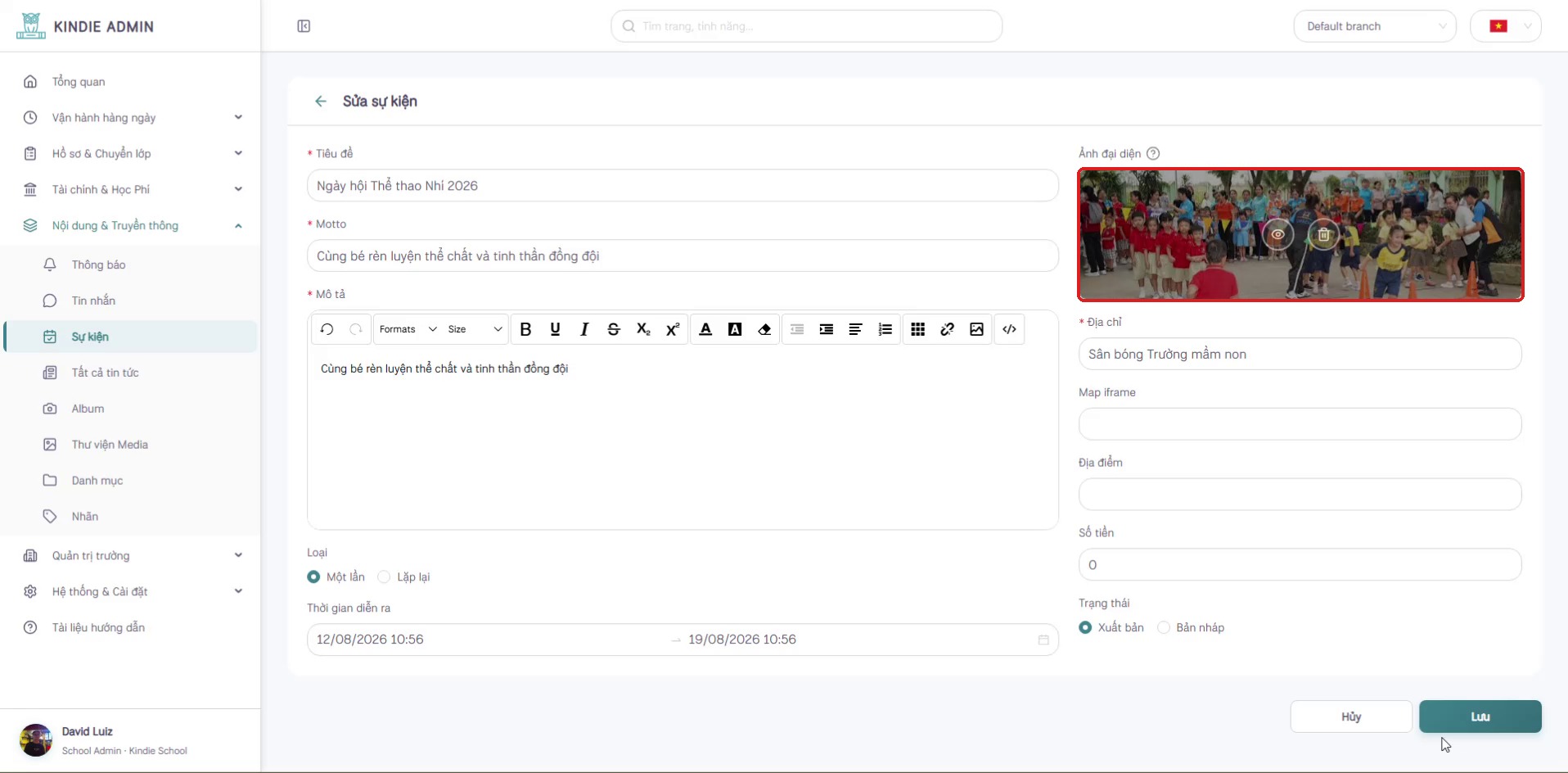Undo last edit in description editor

tap(327, 329)
